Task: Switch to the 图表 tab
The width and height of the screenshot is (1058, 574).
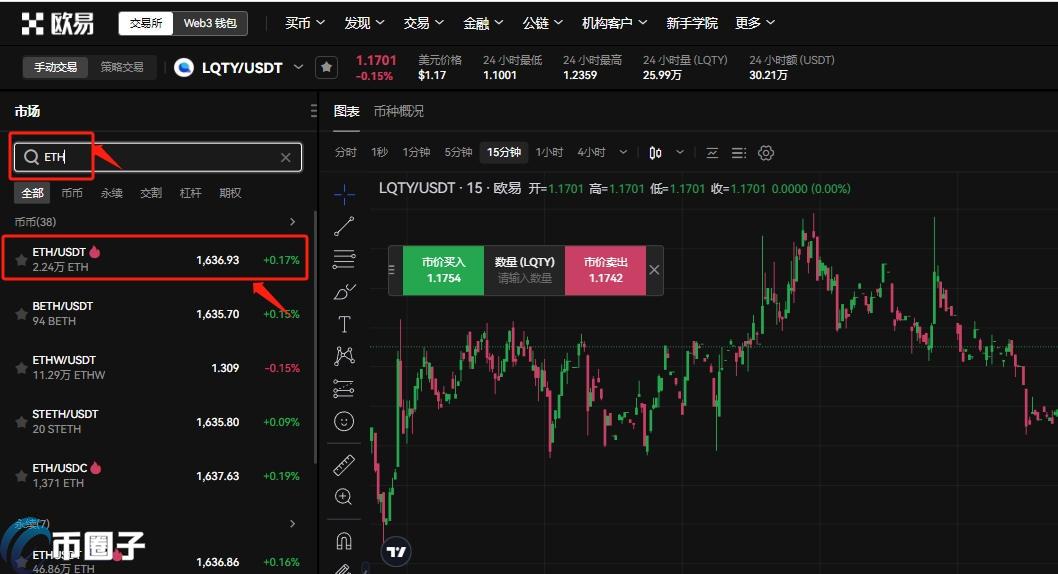Action: tap(346, 111)
